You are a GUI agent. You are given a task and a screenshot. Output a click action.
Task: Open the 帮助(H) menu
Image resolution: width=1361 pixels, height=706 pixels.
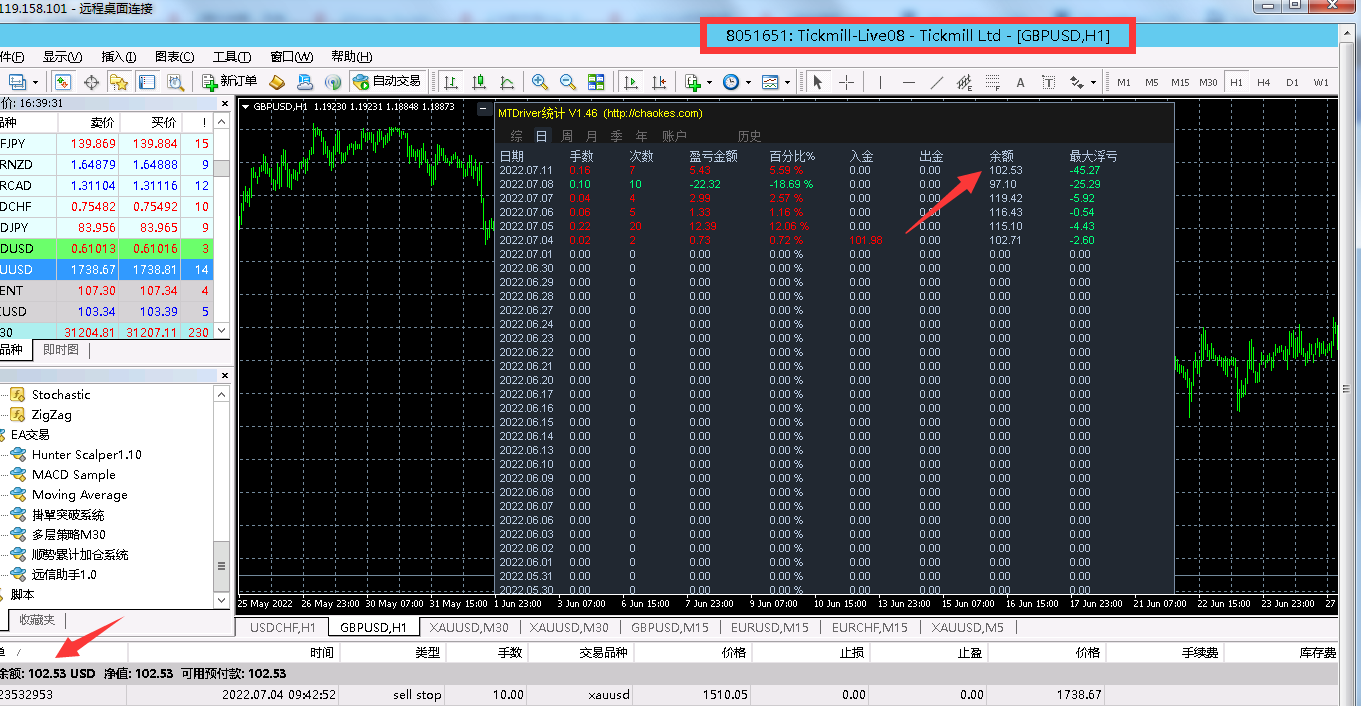351,56
